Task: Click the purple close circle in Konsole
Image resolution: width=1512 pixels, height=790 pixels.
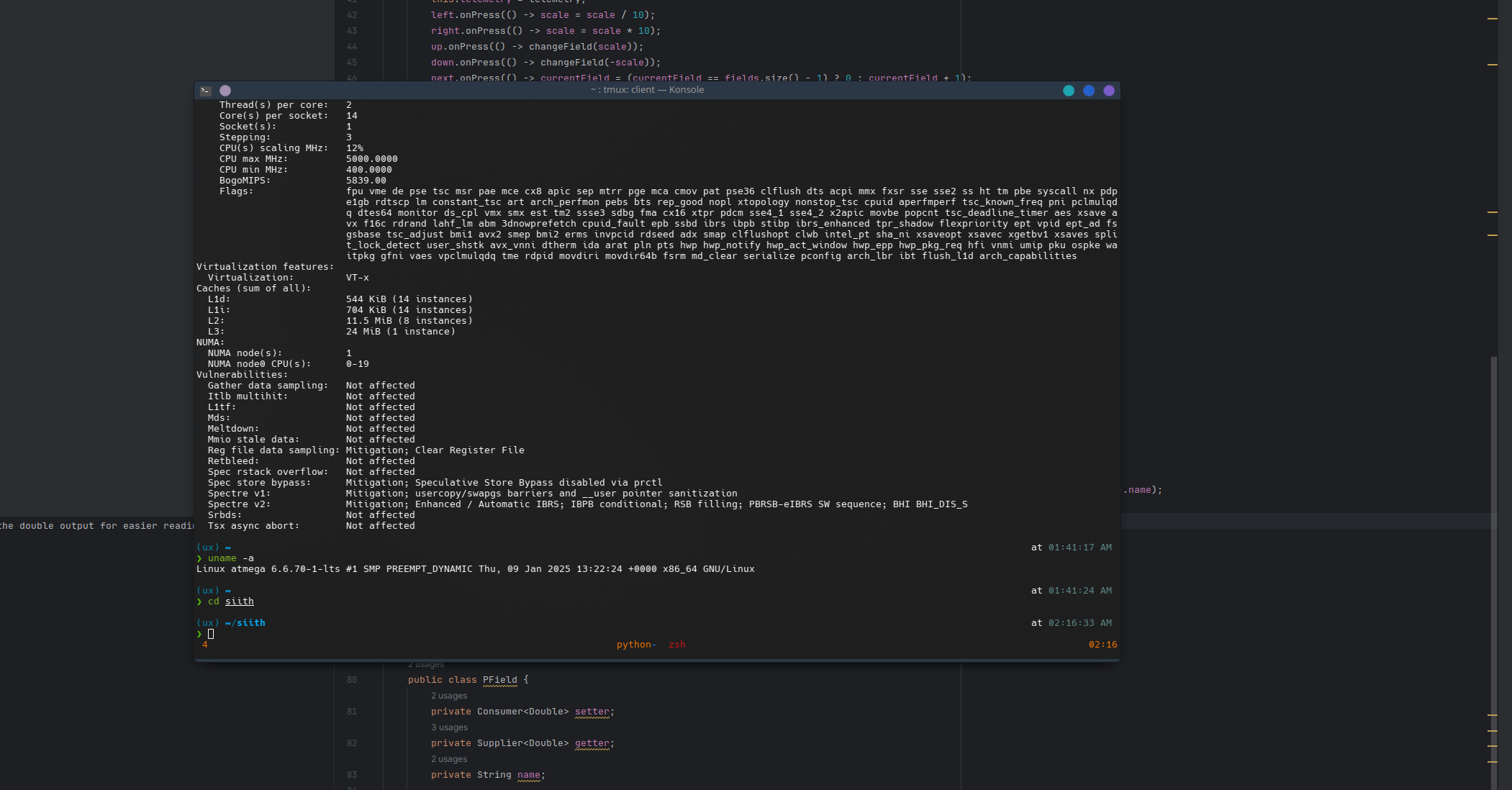Action: tap(1109, 91)
